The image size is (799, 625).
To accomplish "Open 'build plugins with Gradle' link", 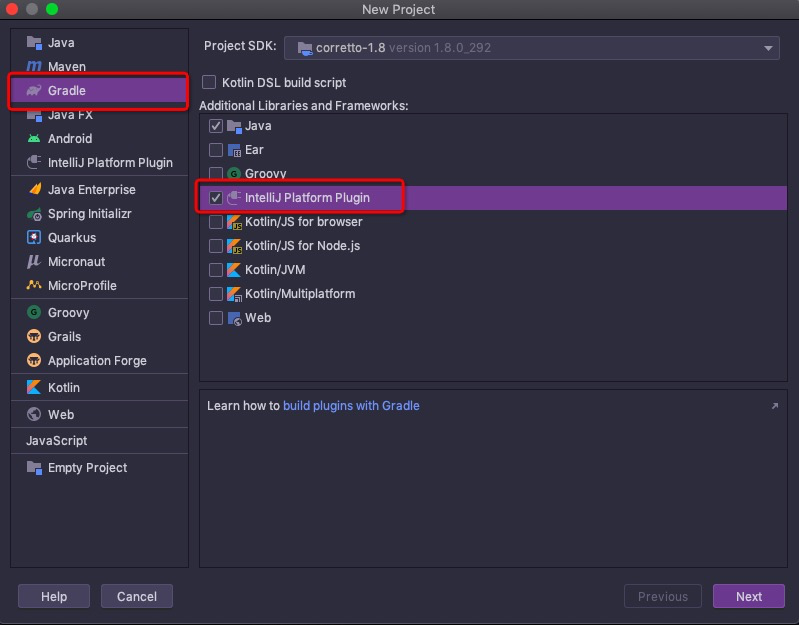I will (x=351, y=406).
